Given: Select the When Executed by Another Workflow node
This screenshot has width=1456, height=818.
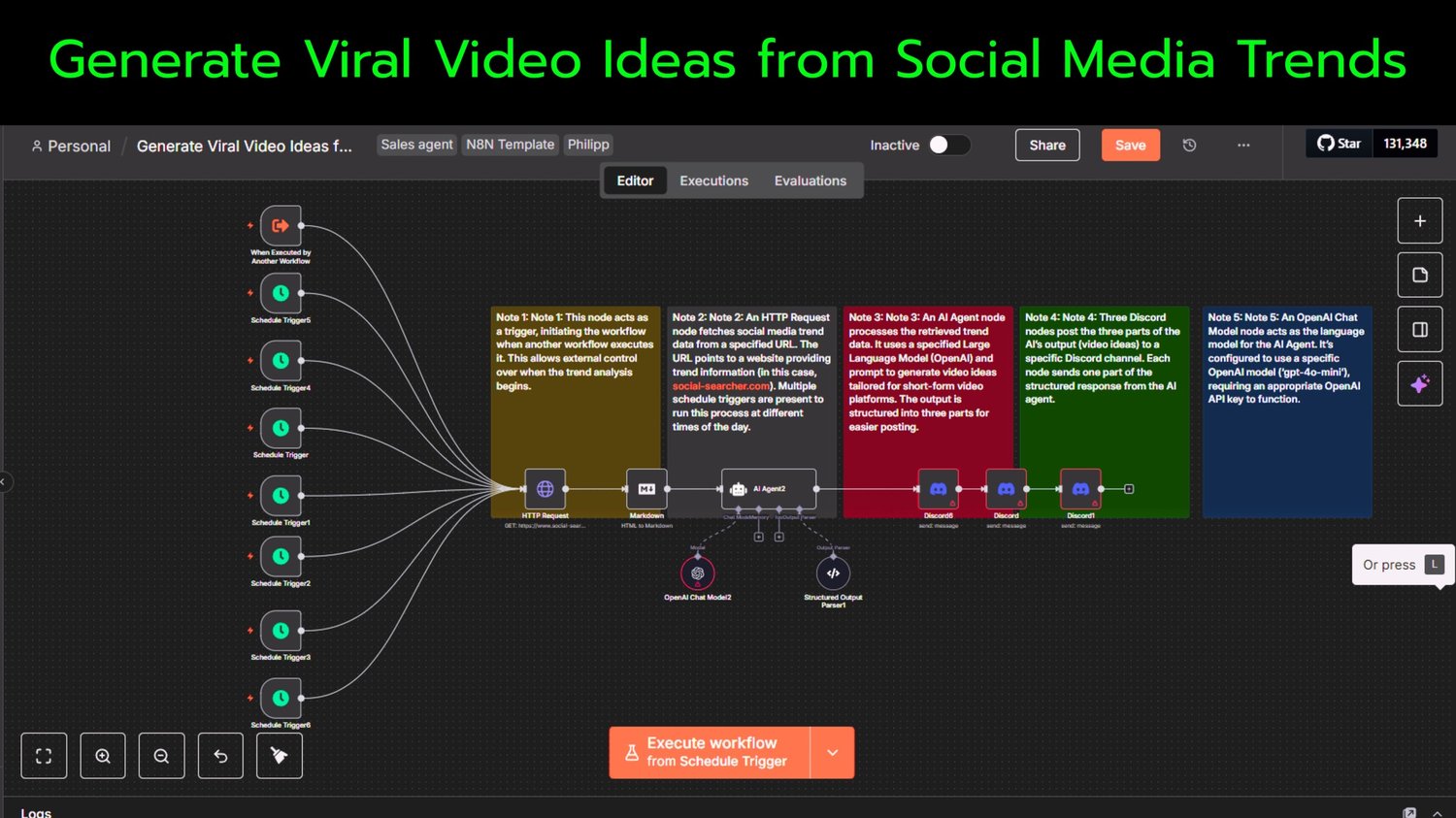Looking at the screenshot, I should 281,226.
